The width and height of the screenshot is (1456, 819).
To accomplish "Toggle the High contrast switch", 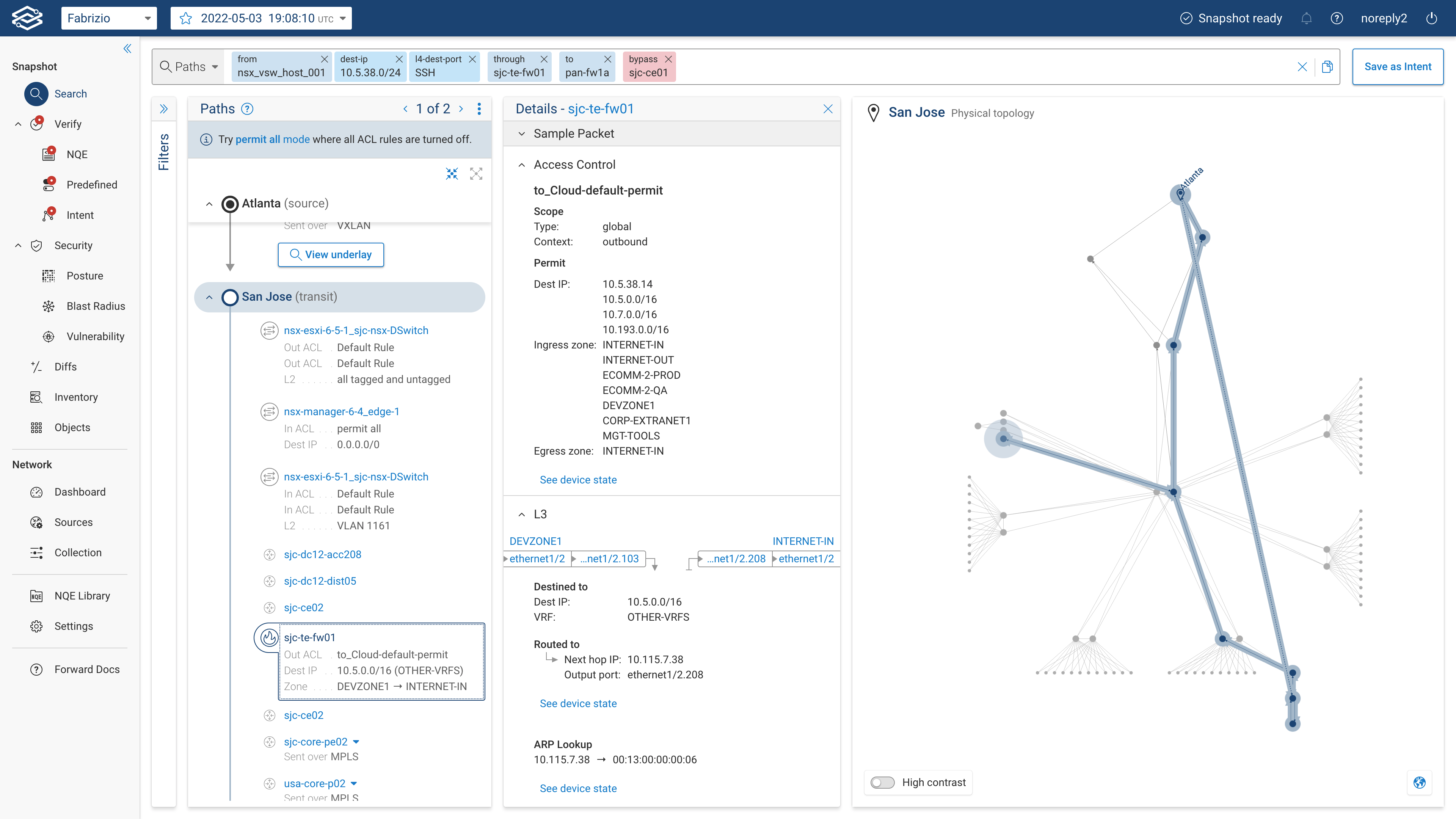I will [x=882, y=782].
